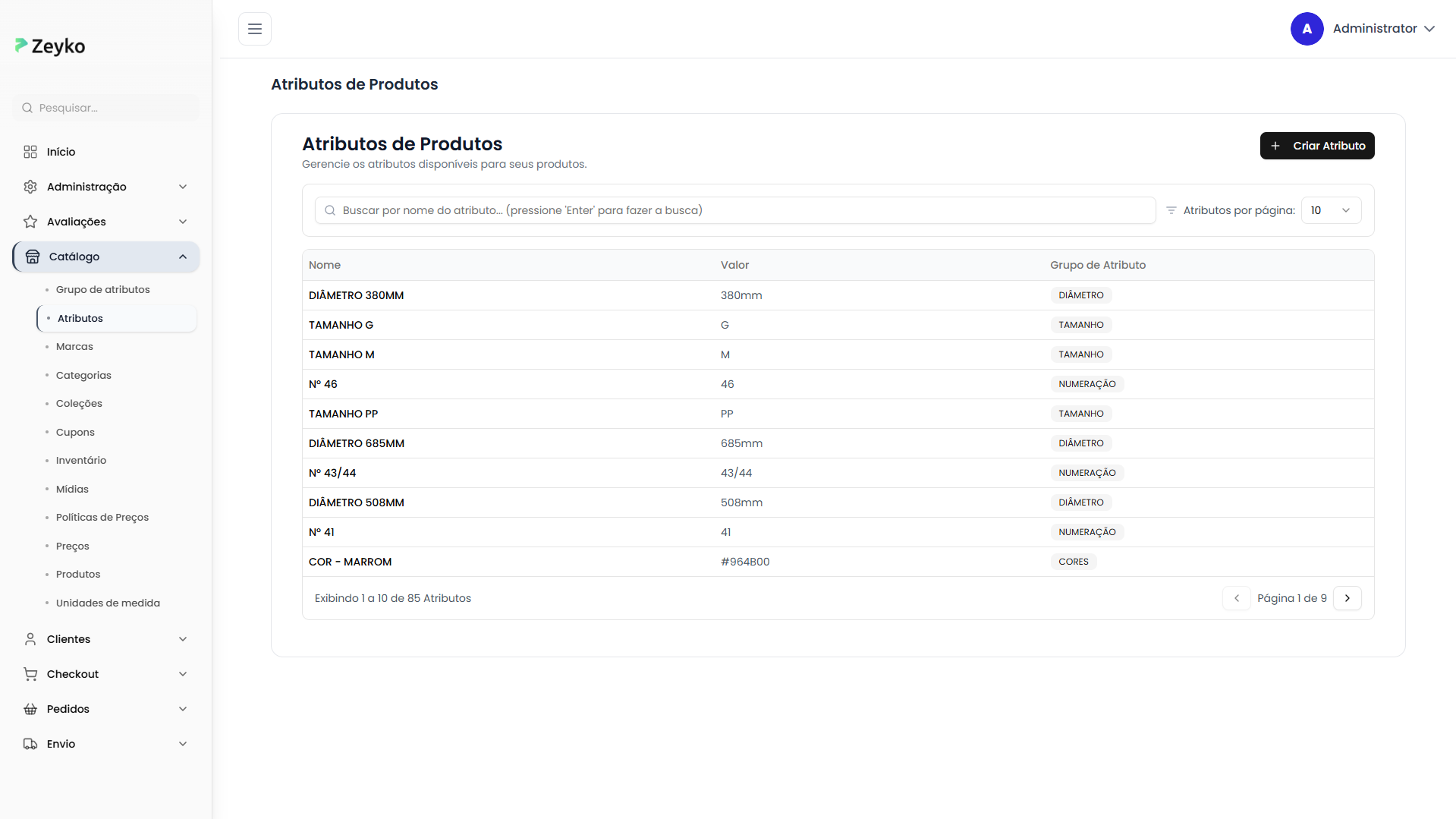Viewport: 1456px width, 819px height.
Task: Click the hamburger menu icon
Action: [x=255, y=29]
